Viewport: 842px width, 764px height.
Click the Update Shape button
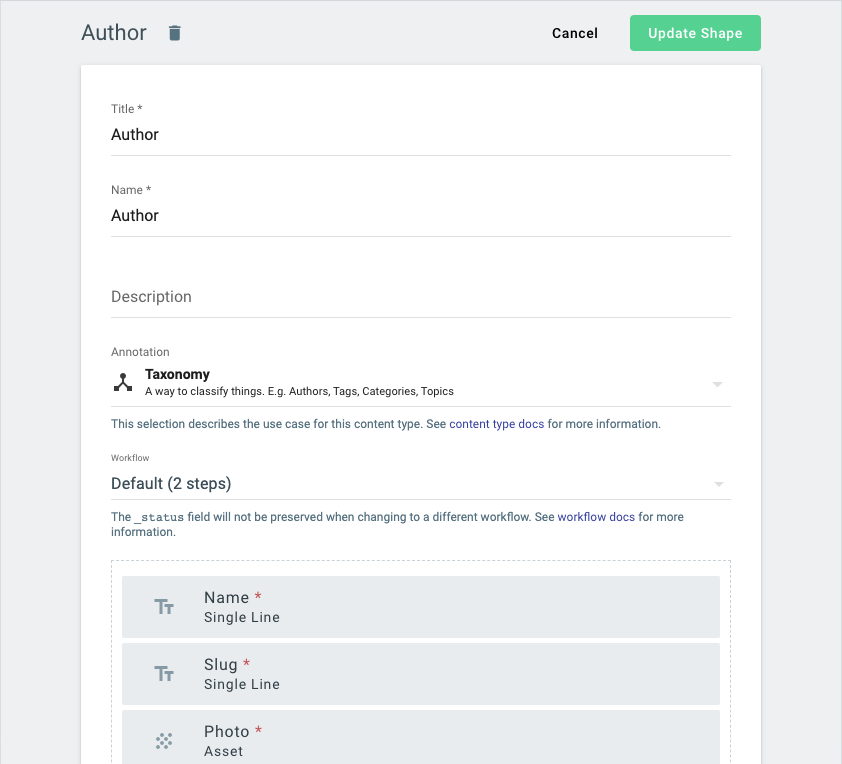click(x=695, y=33)
